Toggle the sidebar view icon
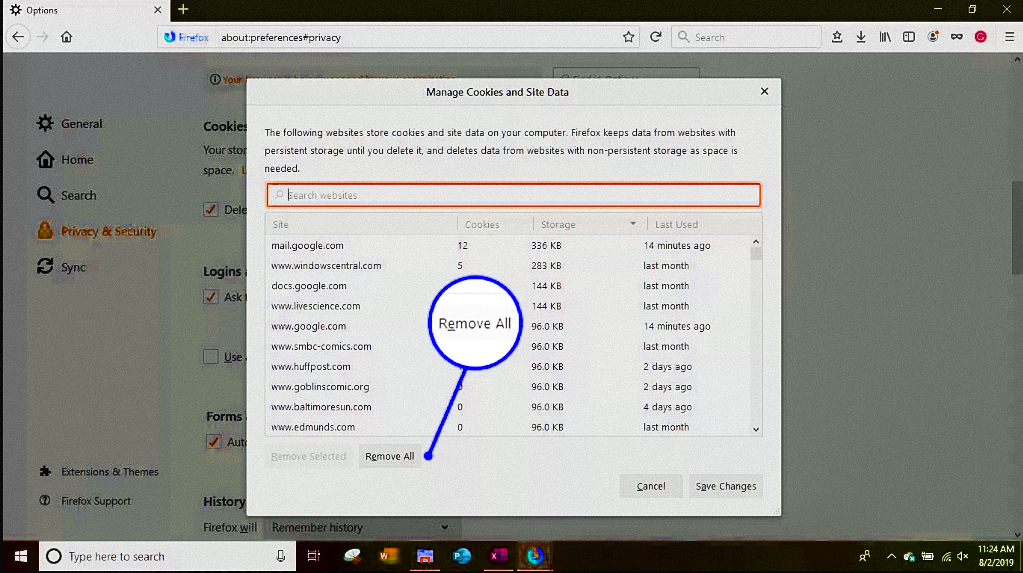 pos(909,37)
